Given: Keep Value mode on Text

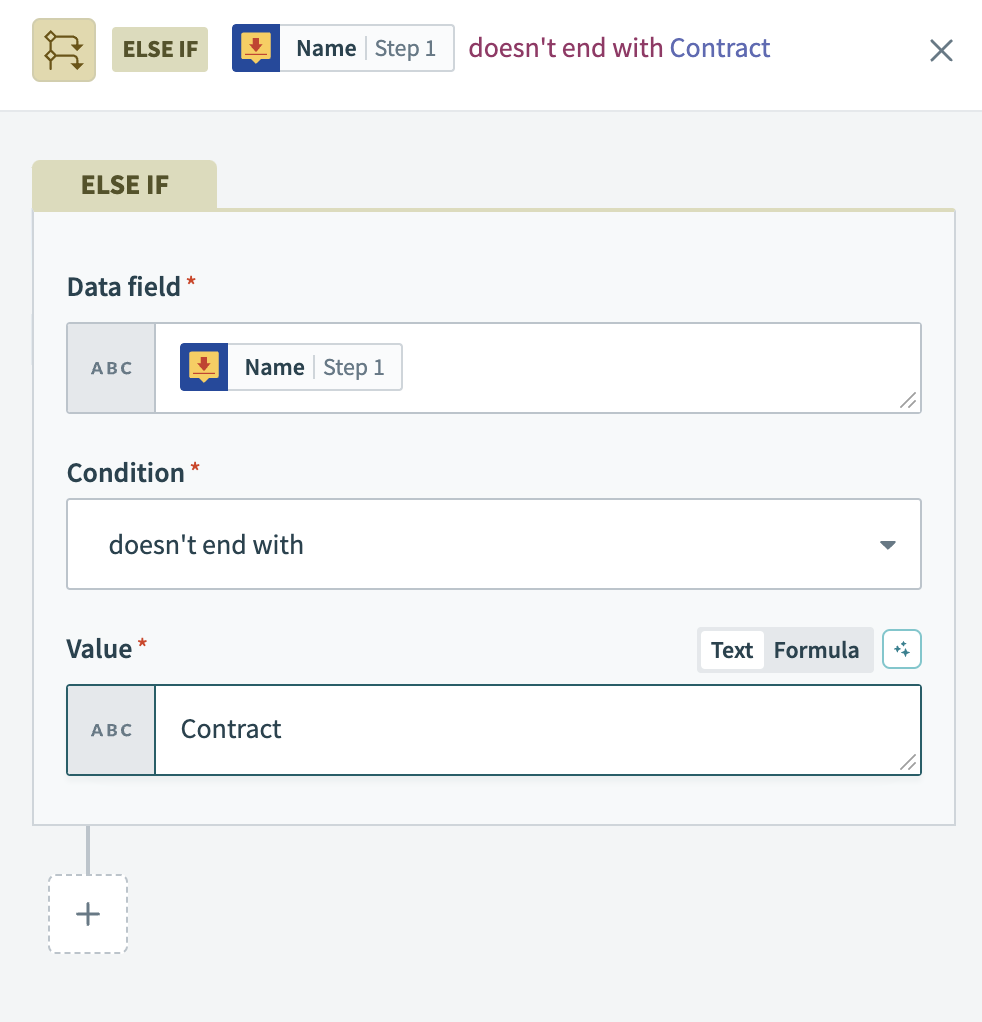Looking at the screenshot, I should (731, 650).
